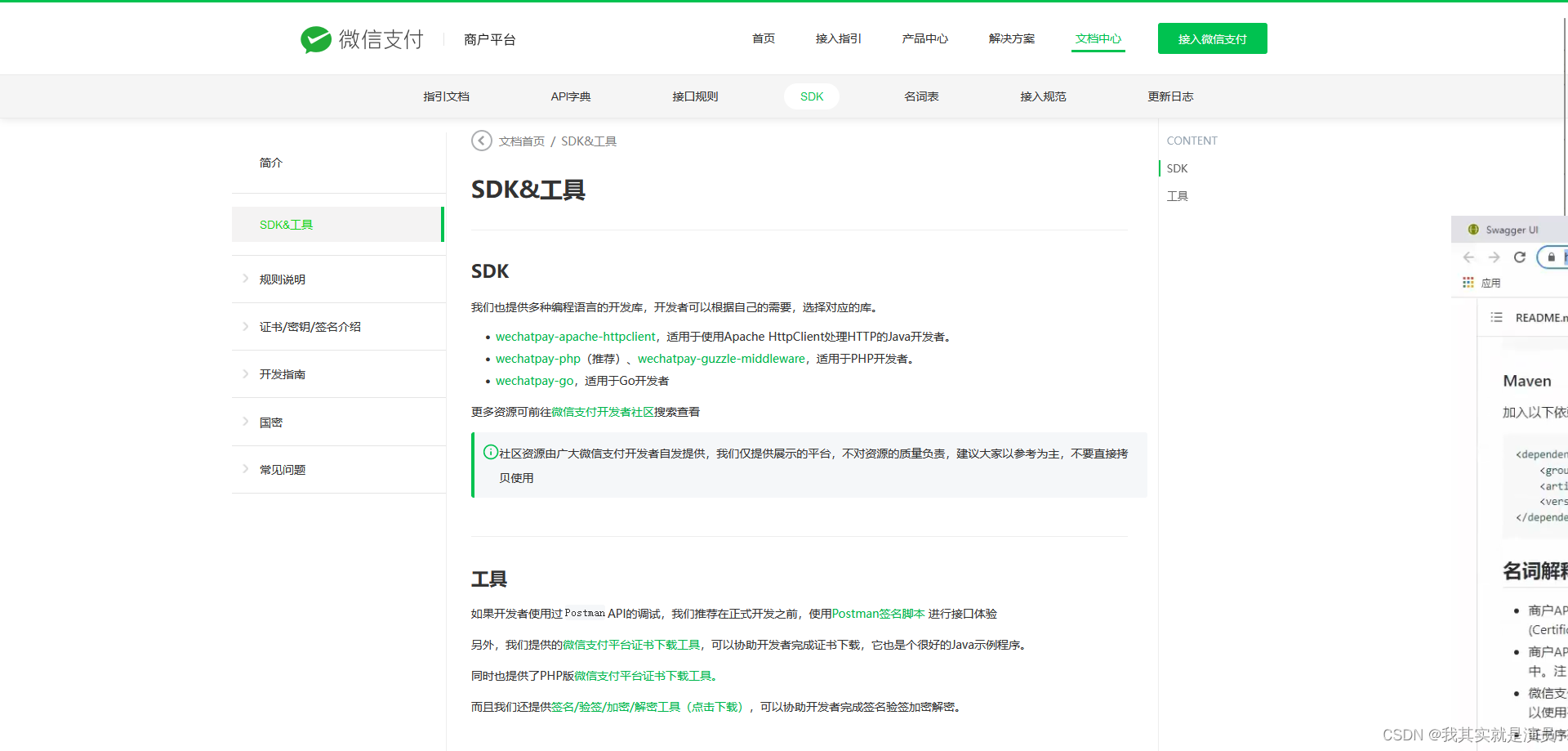Click 应用 in Swagger window bookmarks bar
1568x751 pixels.
(1491, 283)
